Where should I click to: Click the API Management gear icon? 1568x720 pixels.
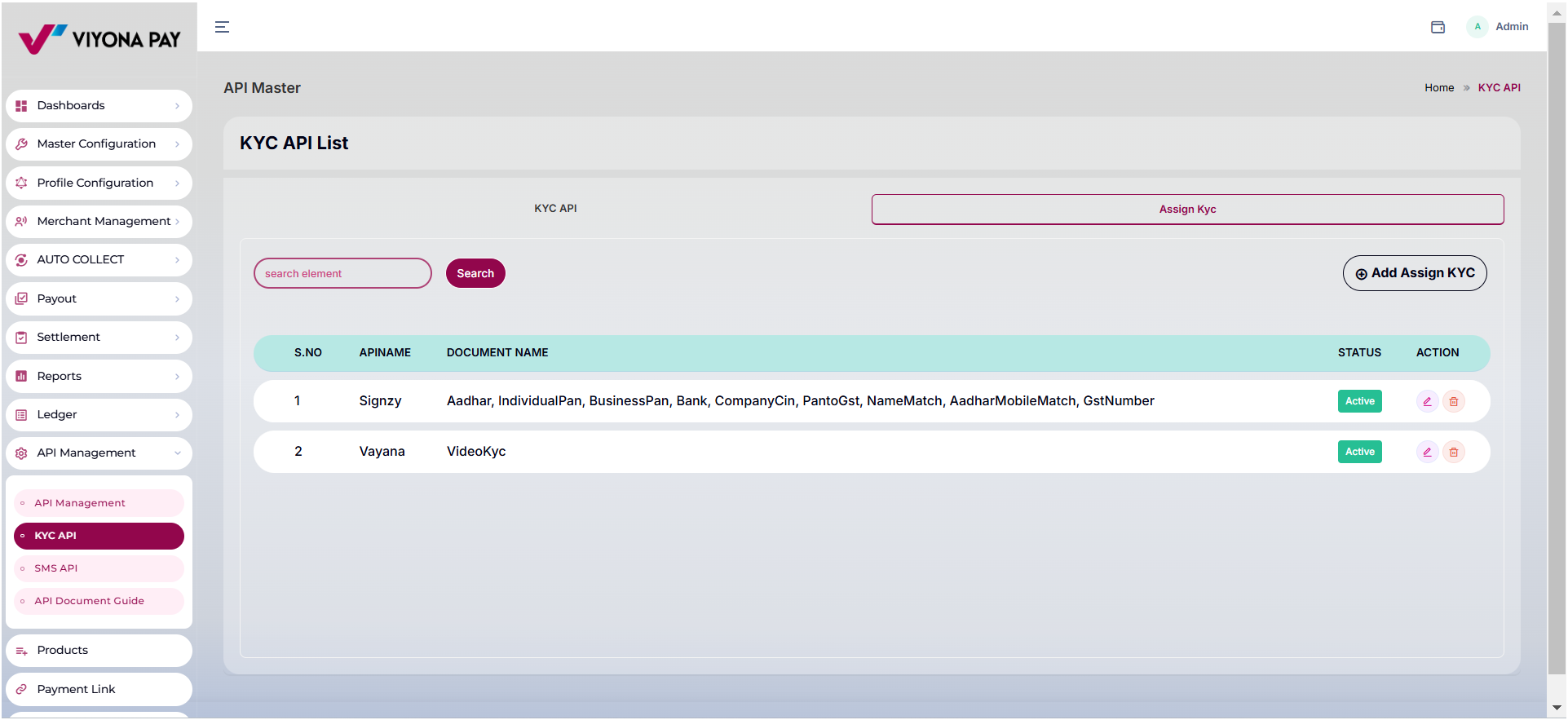point(21,453)
